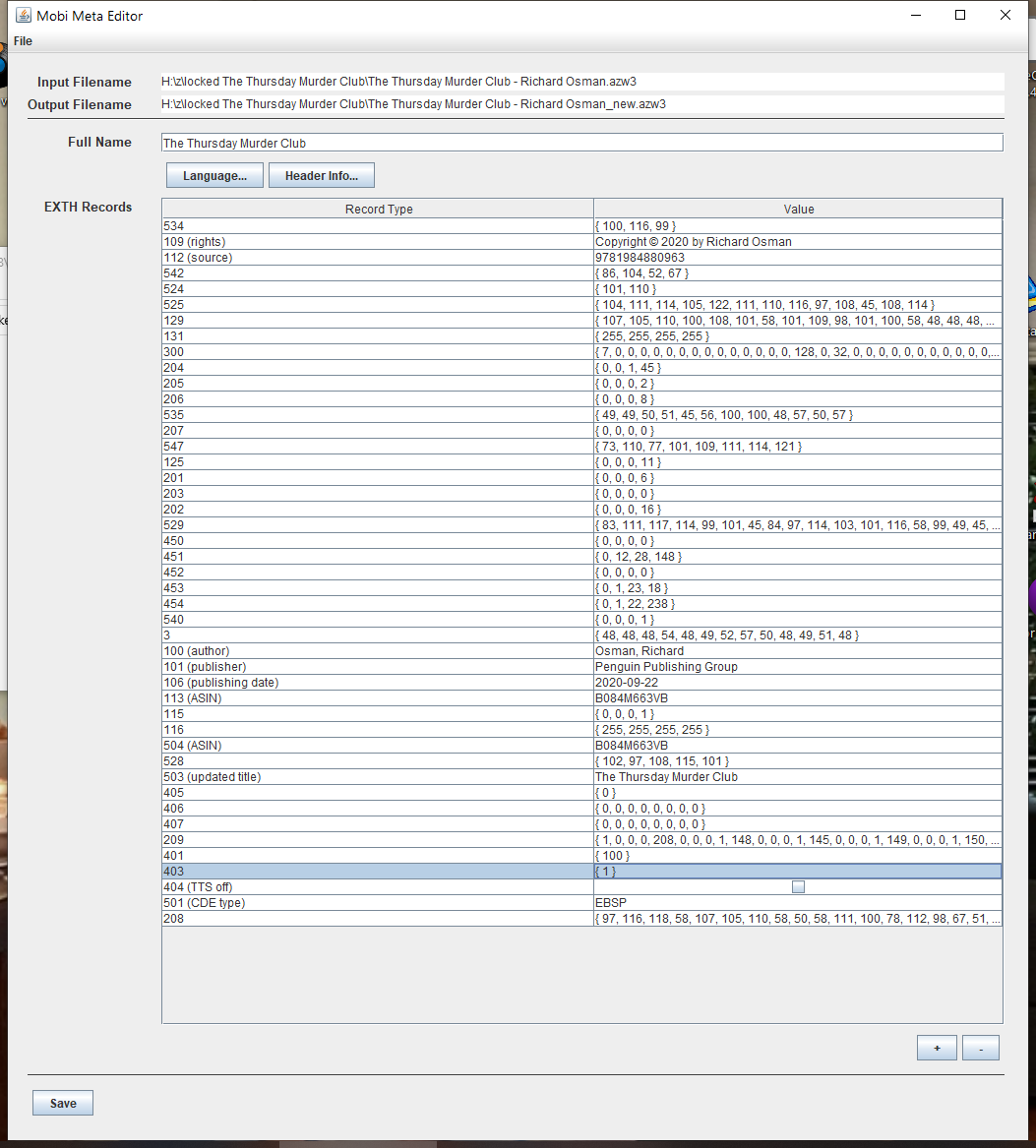The image size is (1036, 1148).
Task: Select the 405 record row
Action: point(582,793)
